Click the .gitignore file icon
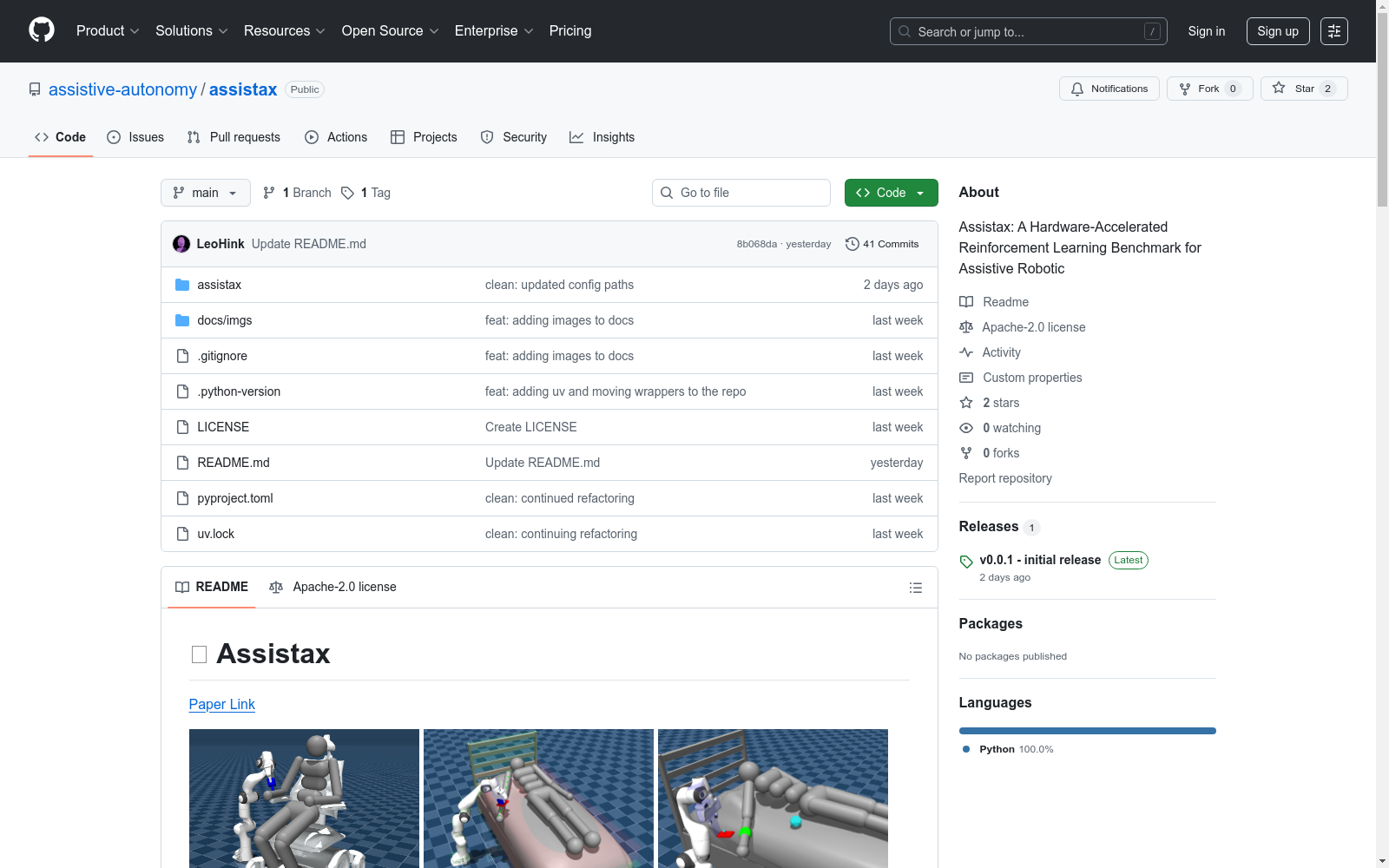This screenshot has height=868, width=1389. point(182,356)
